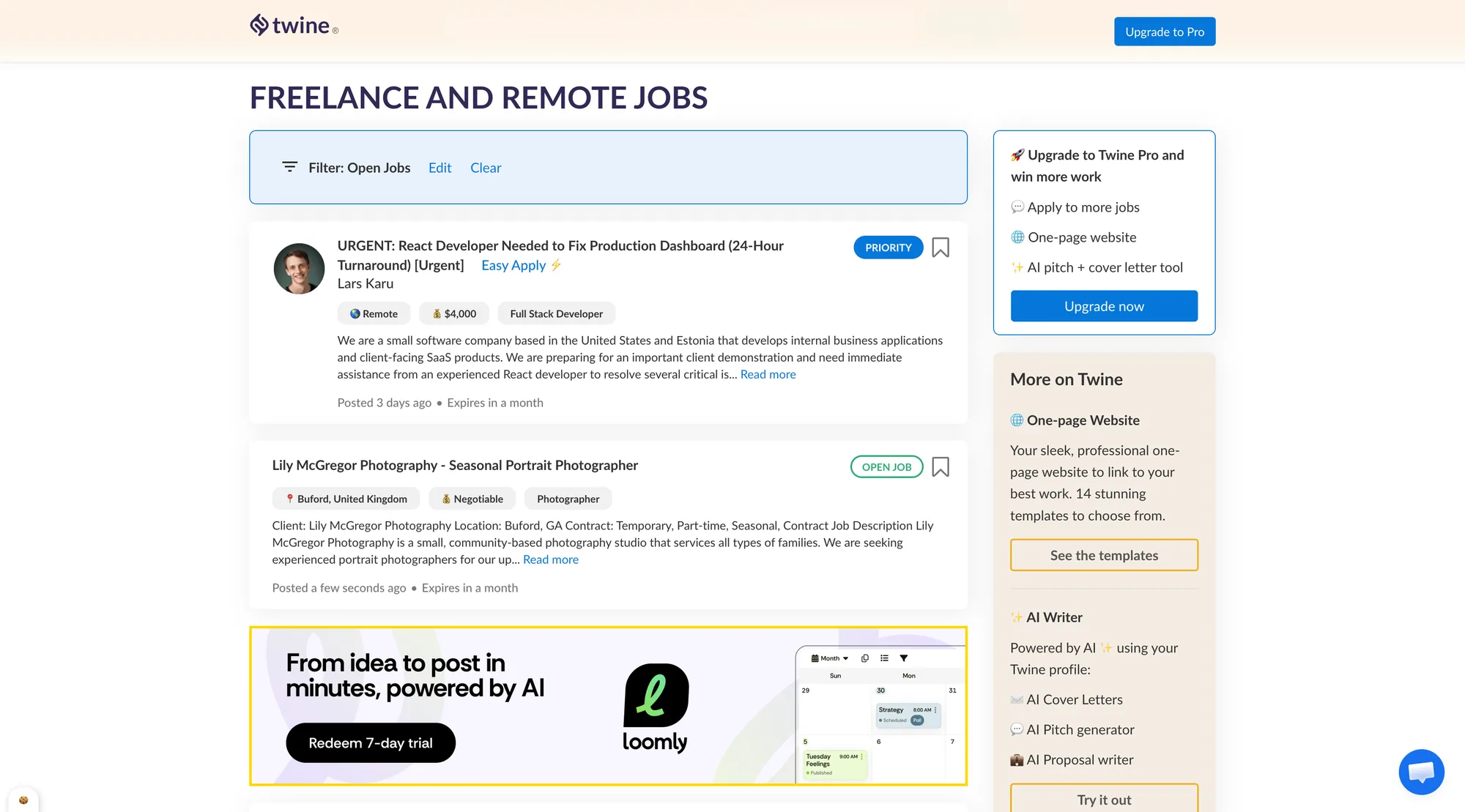The height and width of the screenshot is (812, 1465).
Task: Open the chat support bubble
Action: coord(1421,772)
